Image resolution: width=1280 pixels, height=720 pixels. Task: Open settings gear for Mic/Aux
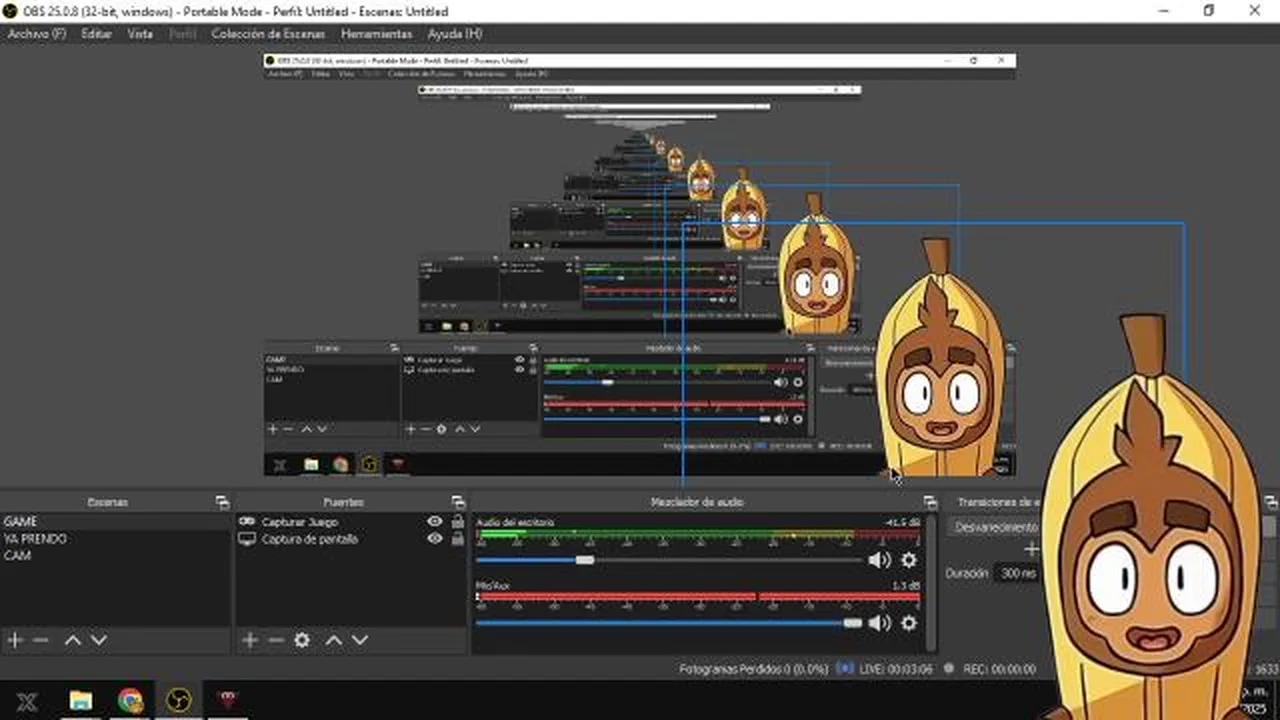tap(908, 623)
